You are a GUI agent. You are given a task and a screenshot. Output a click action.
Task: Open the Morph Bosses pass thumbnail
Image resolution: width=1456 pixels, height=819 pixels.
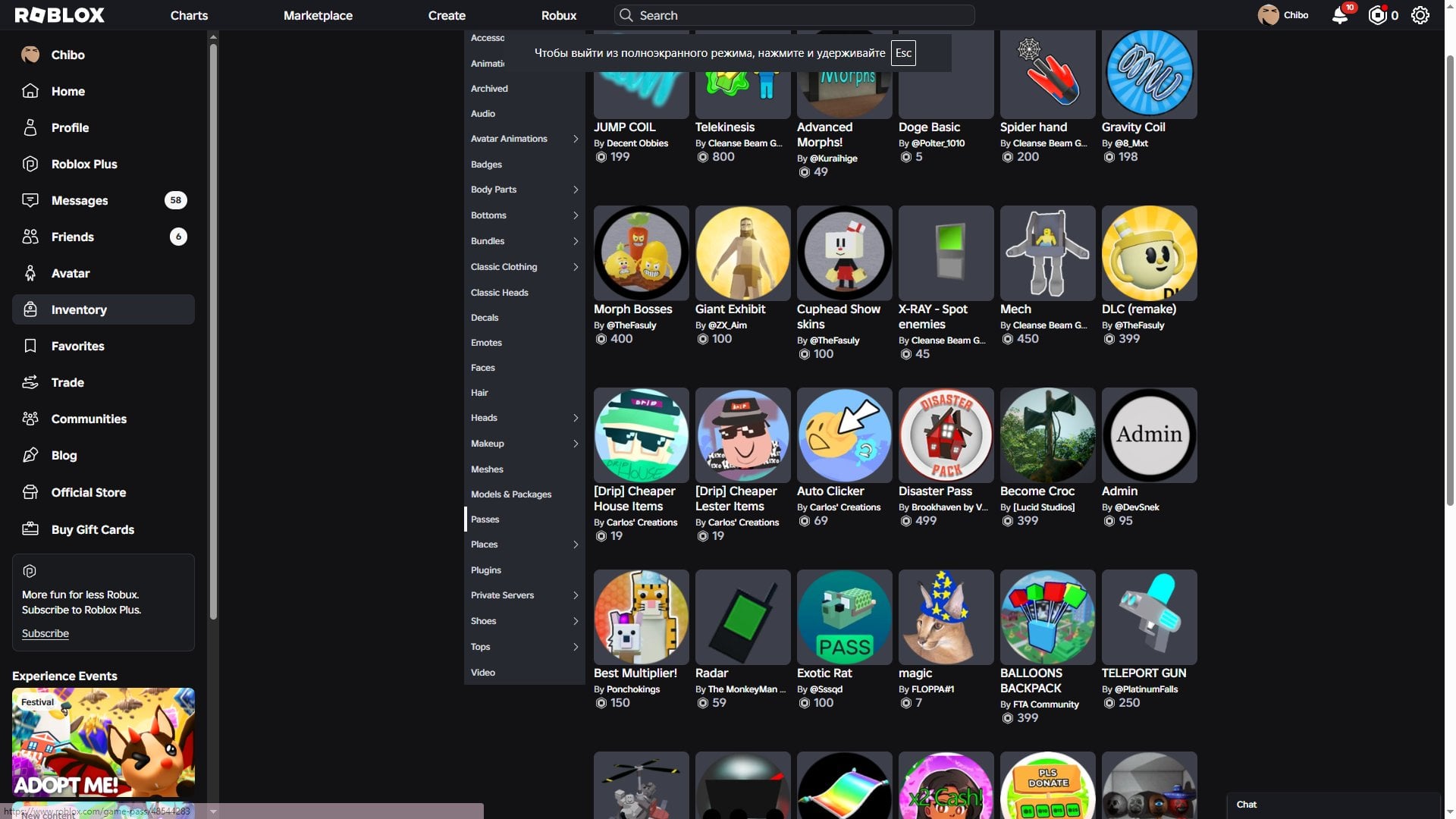point(642,253)
